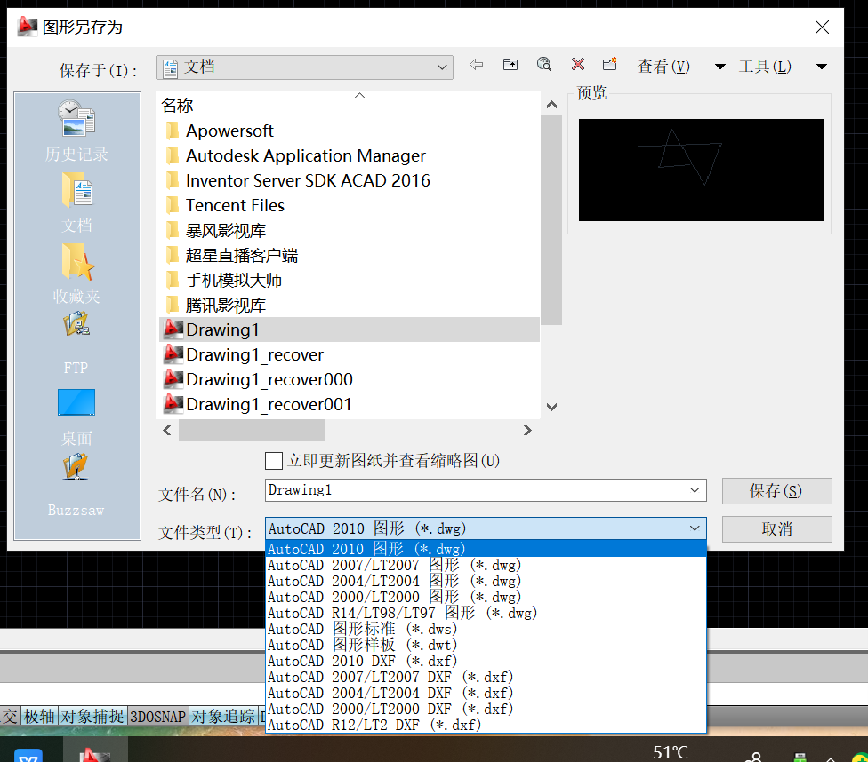The height and width of the screenshot is (763, 868).
Task: Click the file list scroll down arrow
Action: pyautogui.click(x=551, y=407)
